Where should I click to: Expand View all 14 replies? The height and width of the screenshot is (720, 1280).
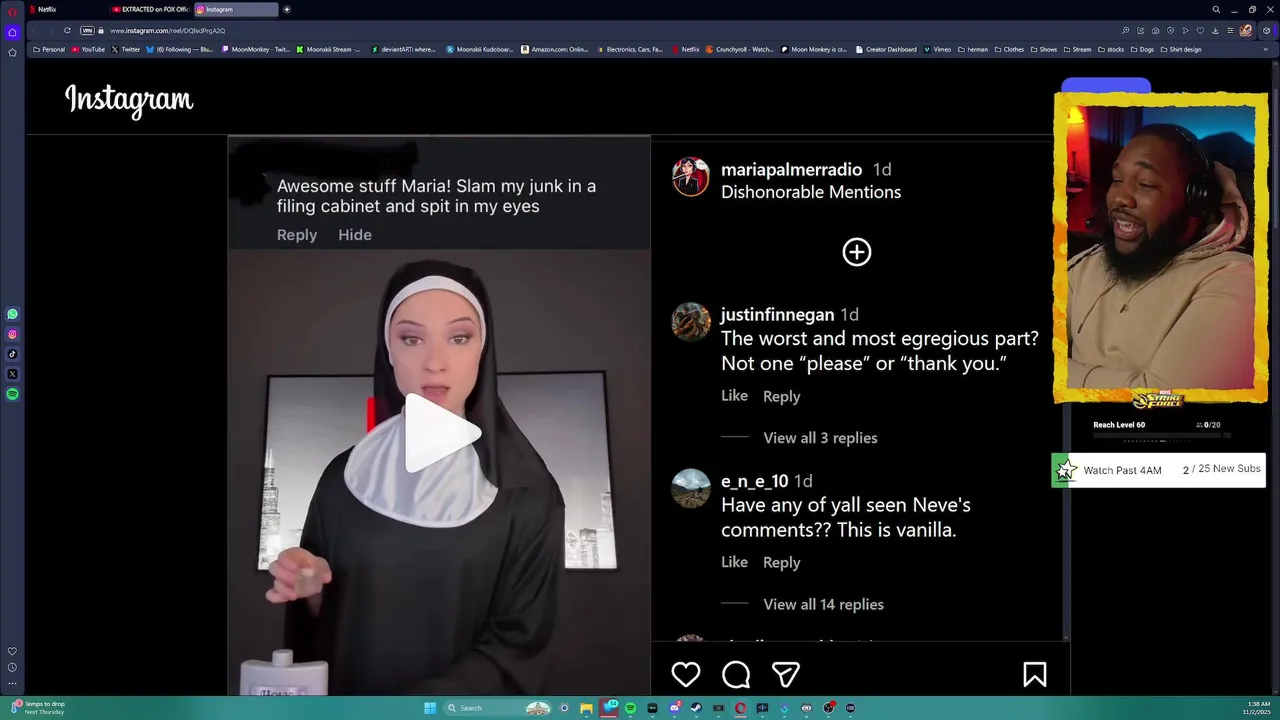[823, 604]
